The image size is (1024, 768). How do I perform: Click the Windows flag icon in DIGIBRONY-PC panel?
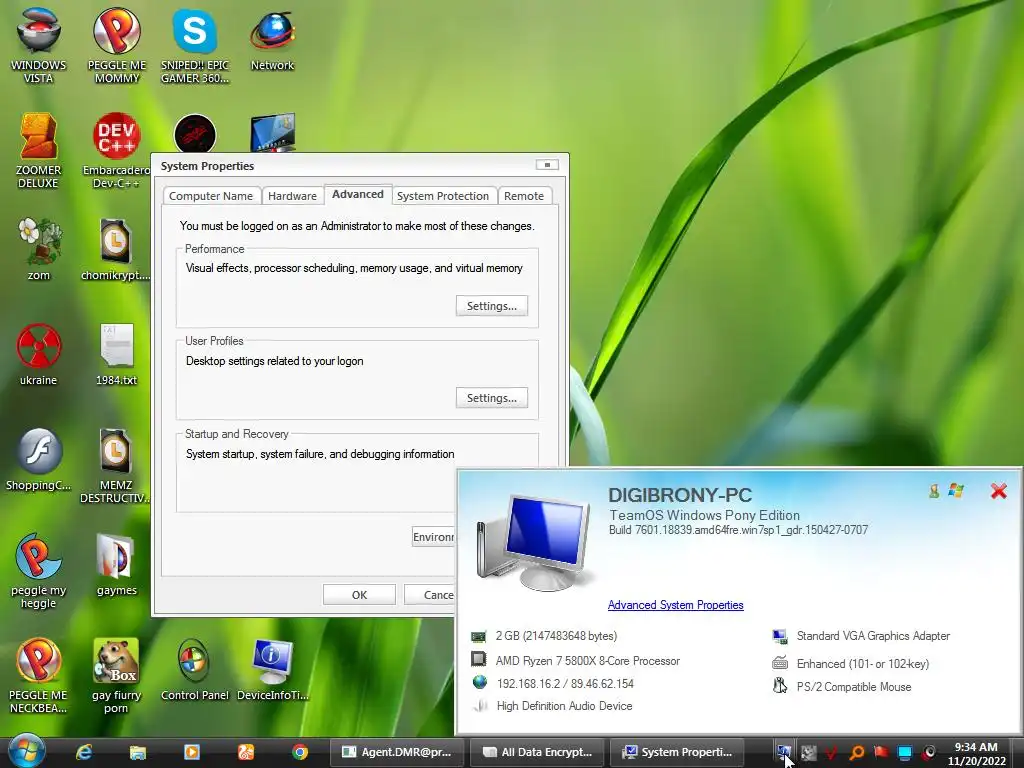956,490
